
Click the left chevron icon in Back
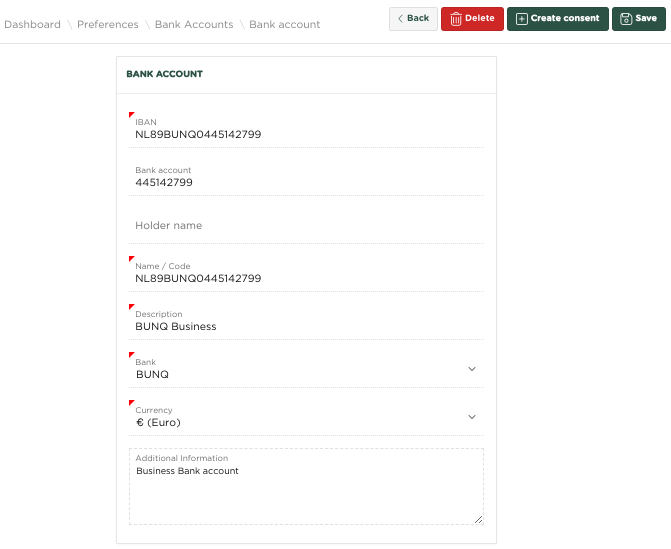[x=400, y=18]
